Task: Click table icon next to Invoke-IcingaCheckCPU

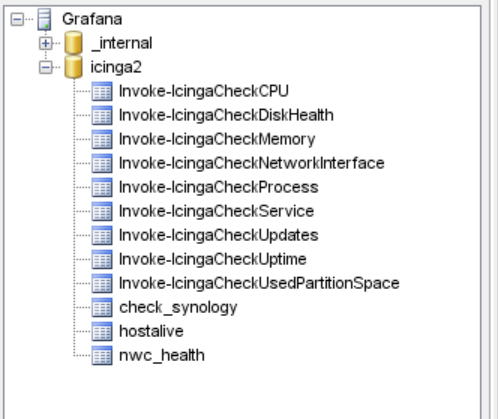Action: 102,91
